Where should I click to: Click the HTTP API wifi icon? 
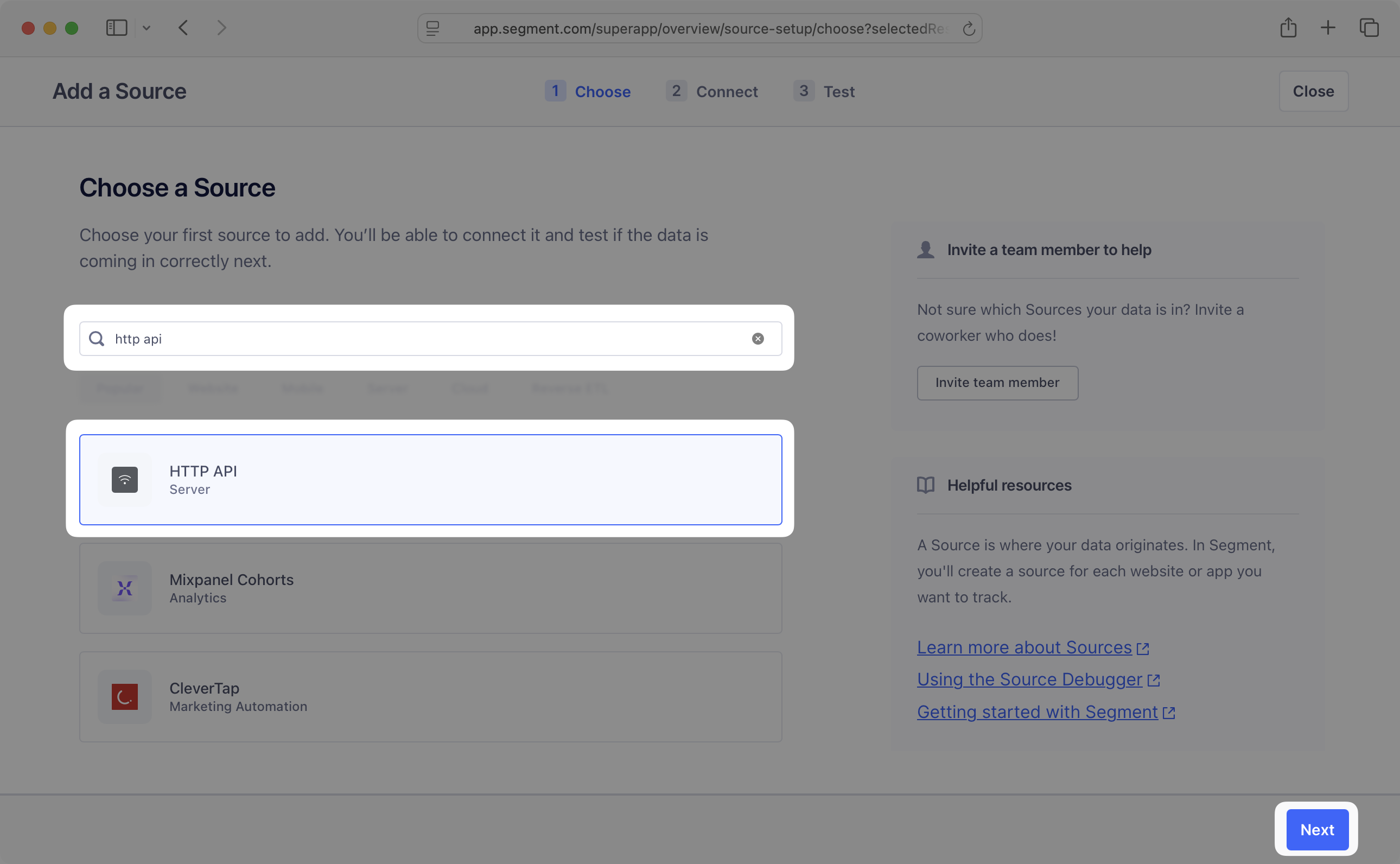pos(124,479)
